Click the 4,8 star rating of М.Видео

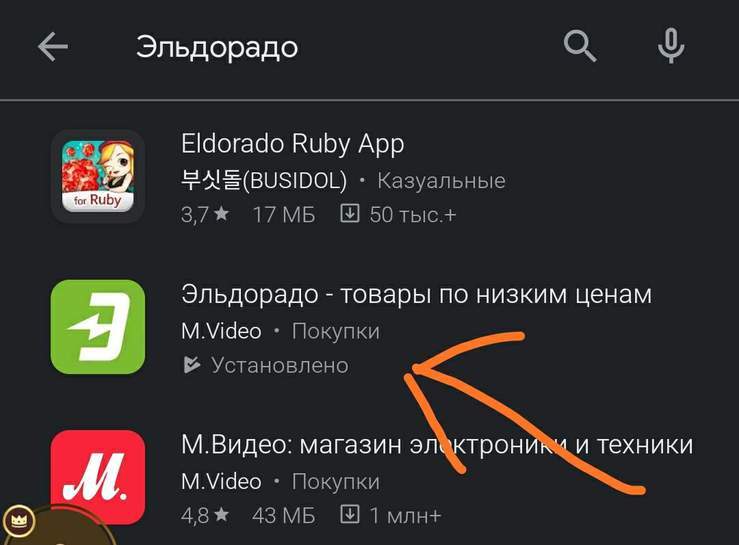pos(205,515)
